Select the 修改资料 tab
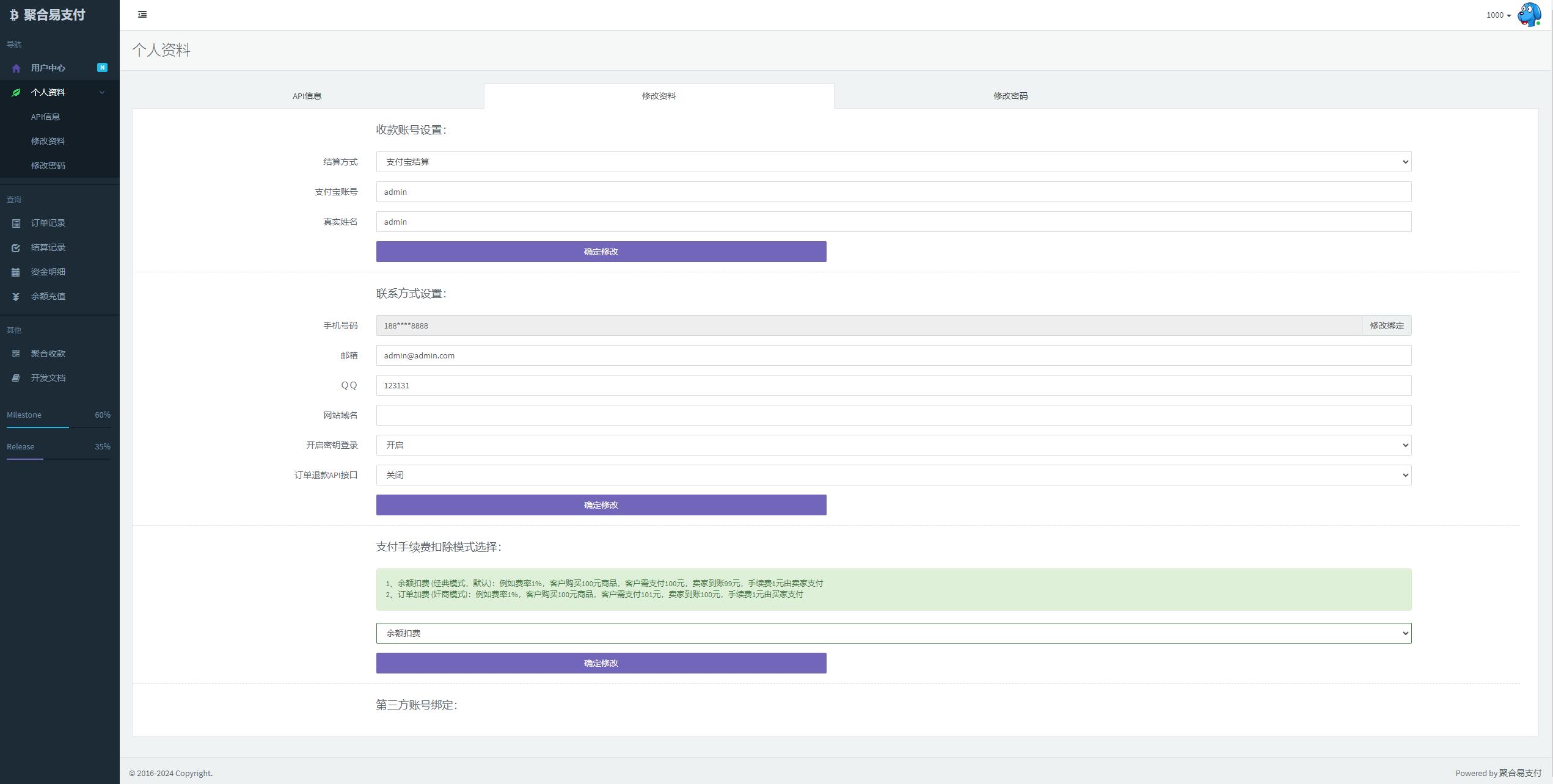This screenshot has width=1553, height=784. [x=659, y=96]
